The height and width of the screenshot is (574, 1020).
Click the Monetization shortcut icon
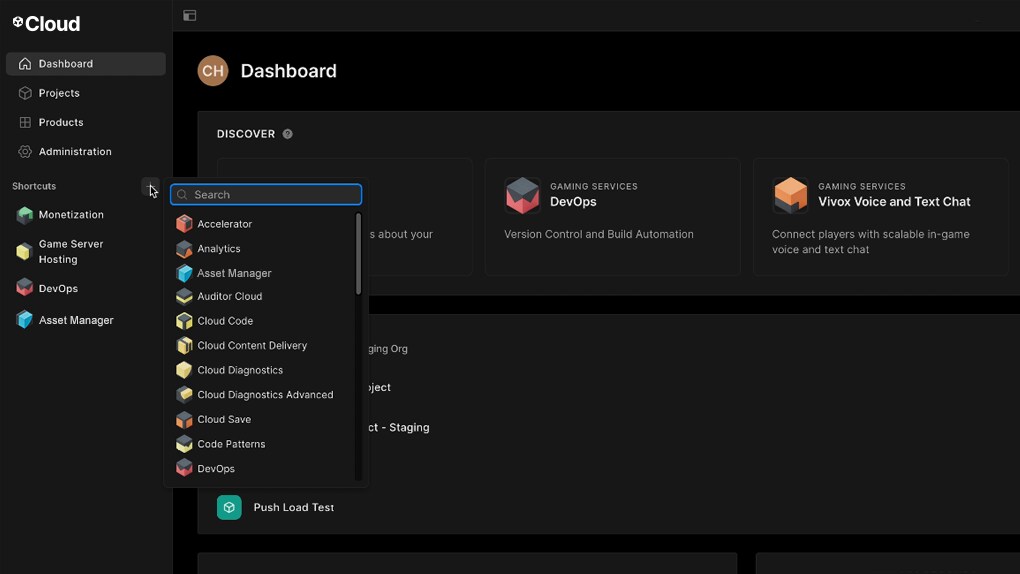point(25,215)
